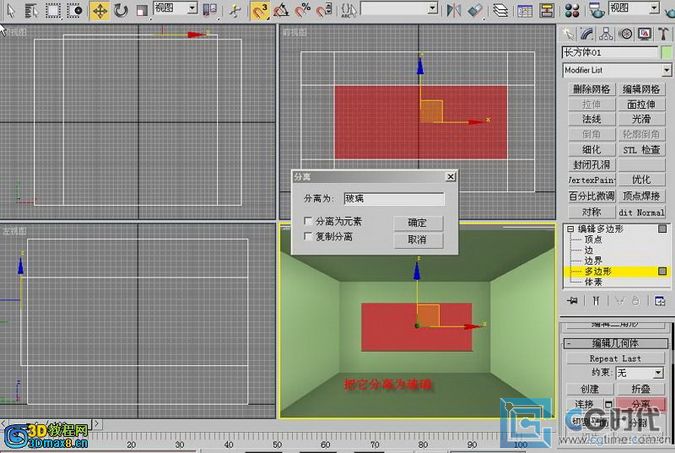Toggle Show End Result icon
Image resolution: width=675 pixels, height=453 pixels.
596,301
